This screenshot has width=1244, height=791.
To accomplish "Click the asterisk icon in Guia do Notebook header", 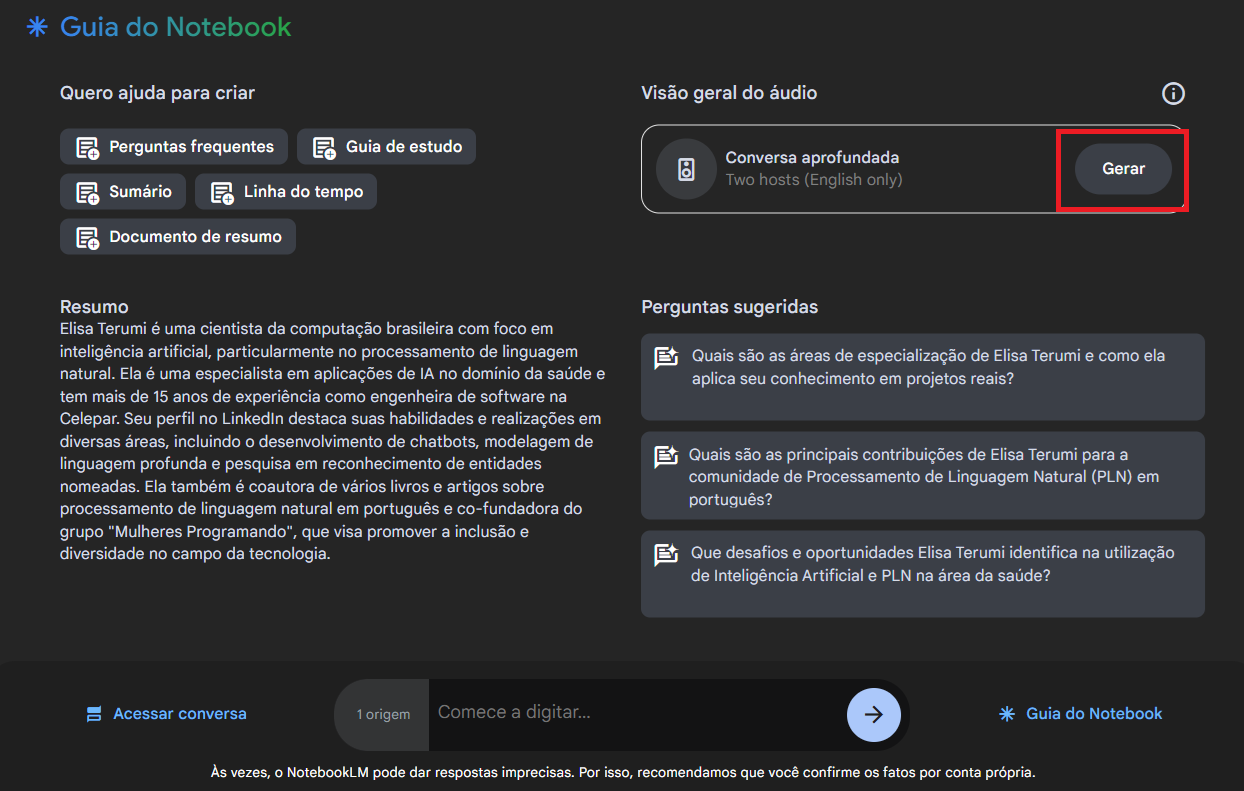I will tap(37, 27).
